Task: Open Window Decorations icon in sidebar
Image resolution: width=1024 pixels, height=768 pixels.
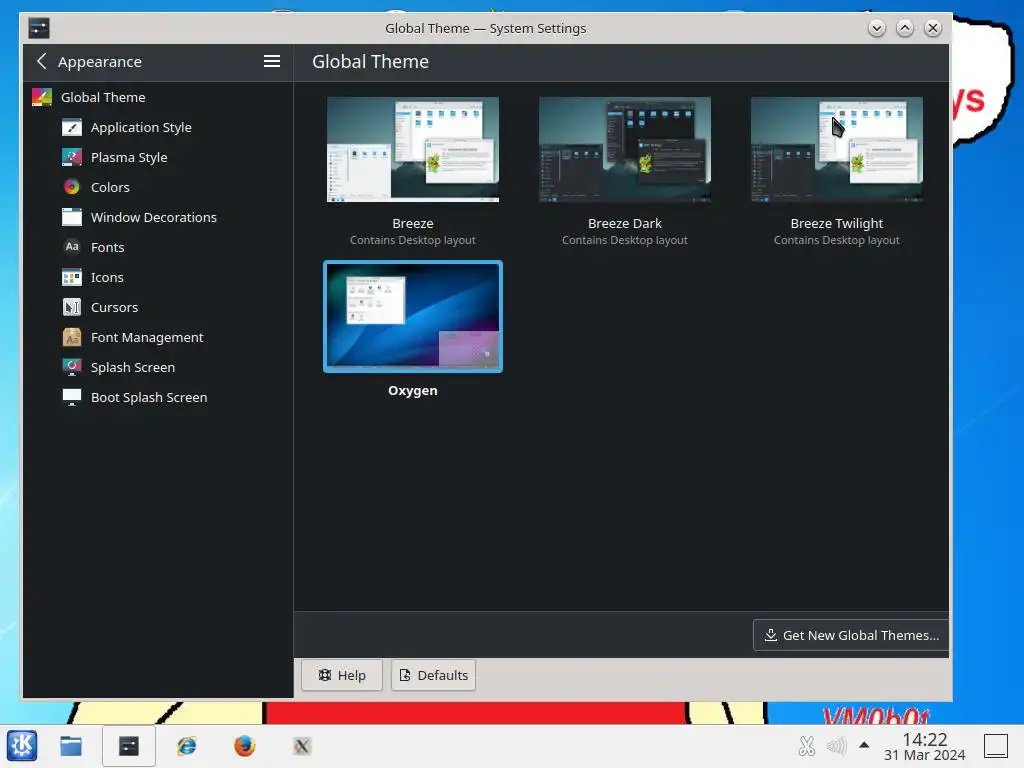Action: point(72,217)
